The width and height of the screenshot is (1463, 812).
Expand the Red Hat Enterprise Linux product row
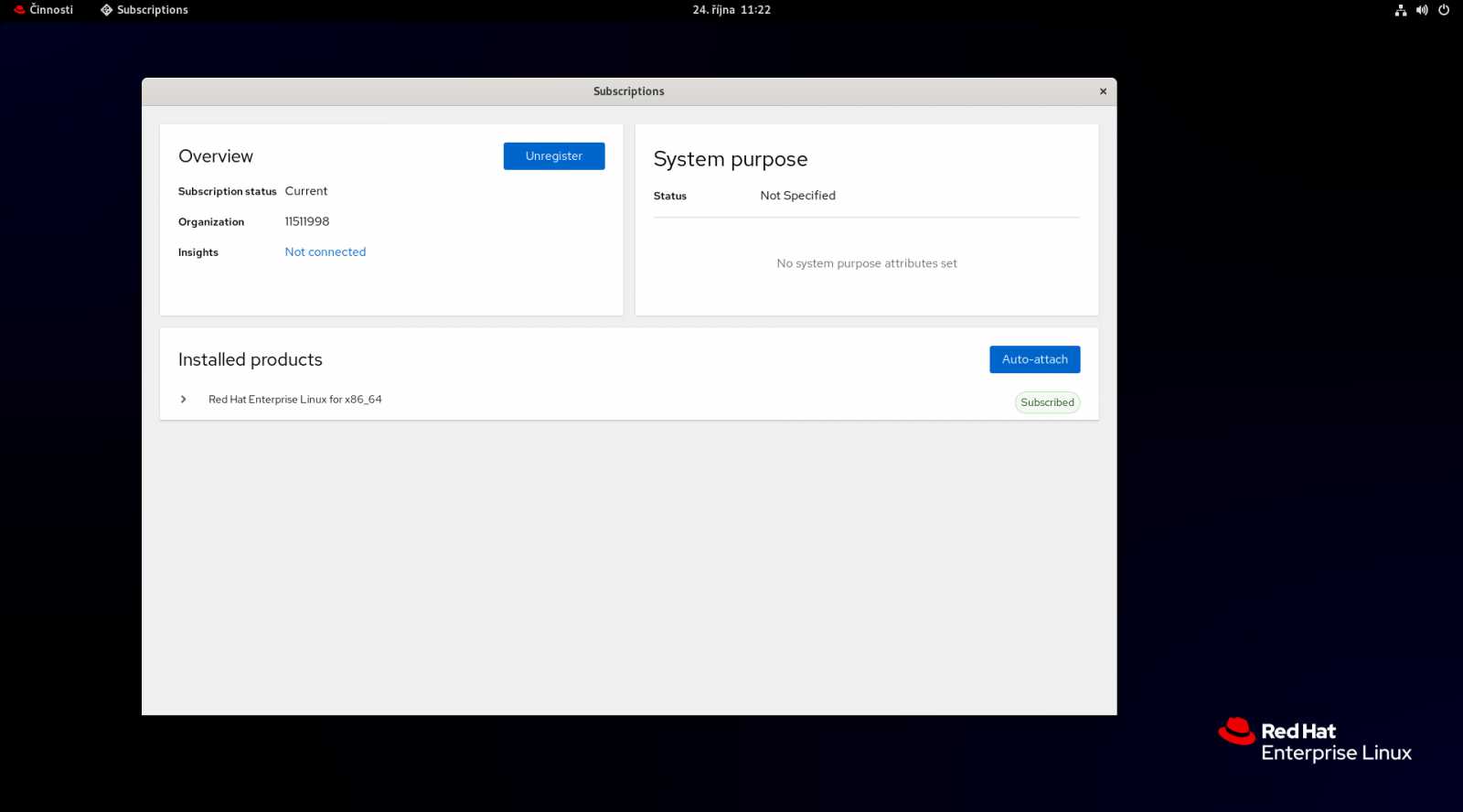click(184, 400)
